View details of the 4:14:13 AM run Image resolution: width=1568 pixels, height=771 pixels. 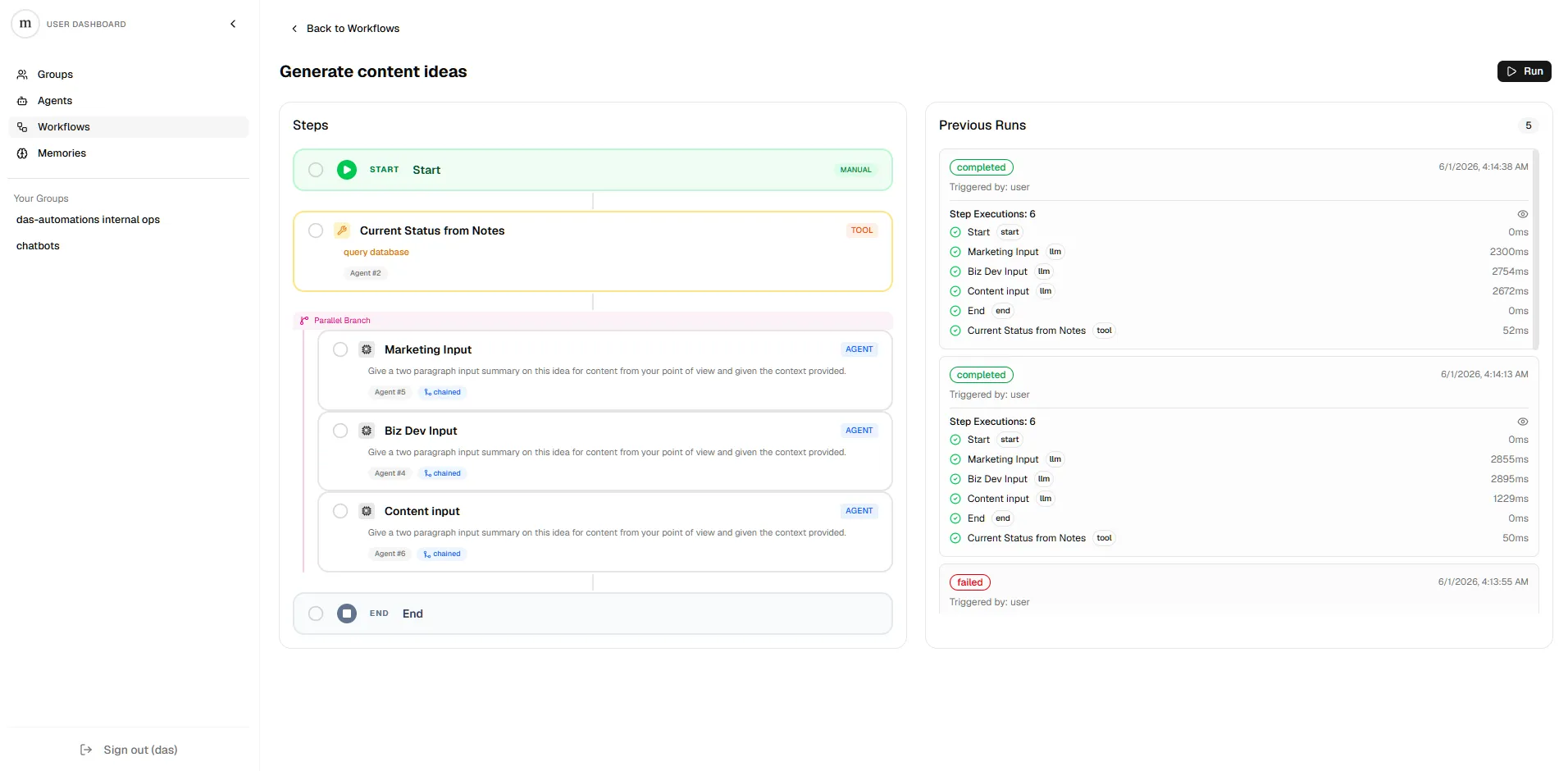(x=1522, y=422)
